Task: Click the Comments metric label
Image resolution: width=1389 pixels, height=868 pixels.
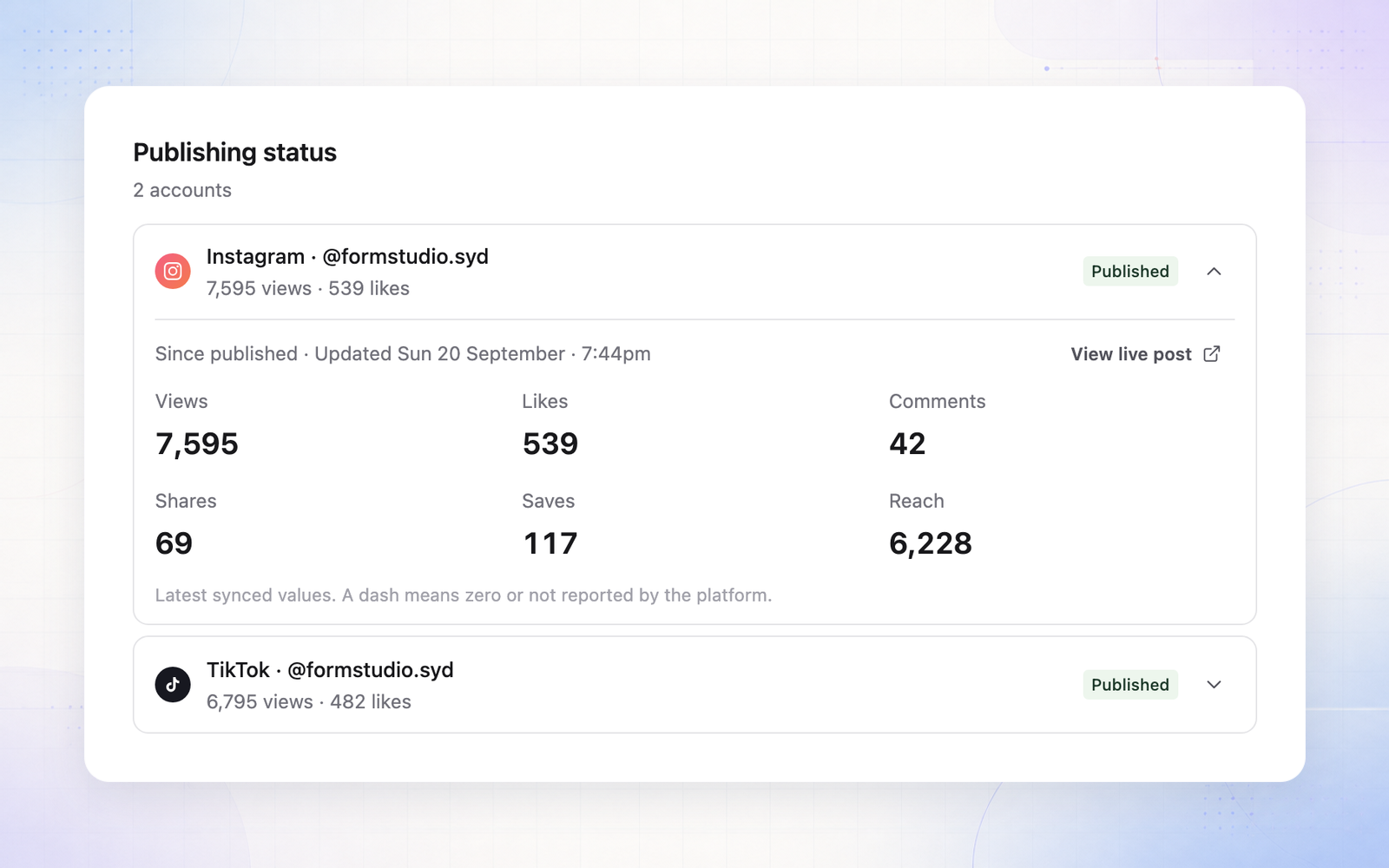Action: 938,401
